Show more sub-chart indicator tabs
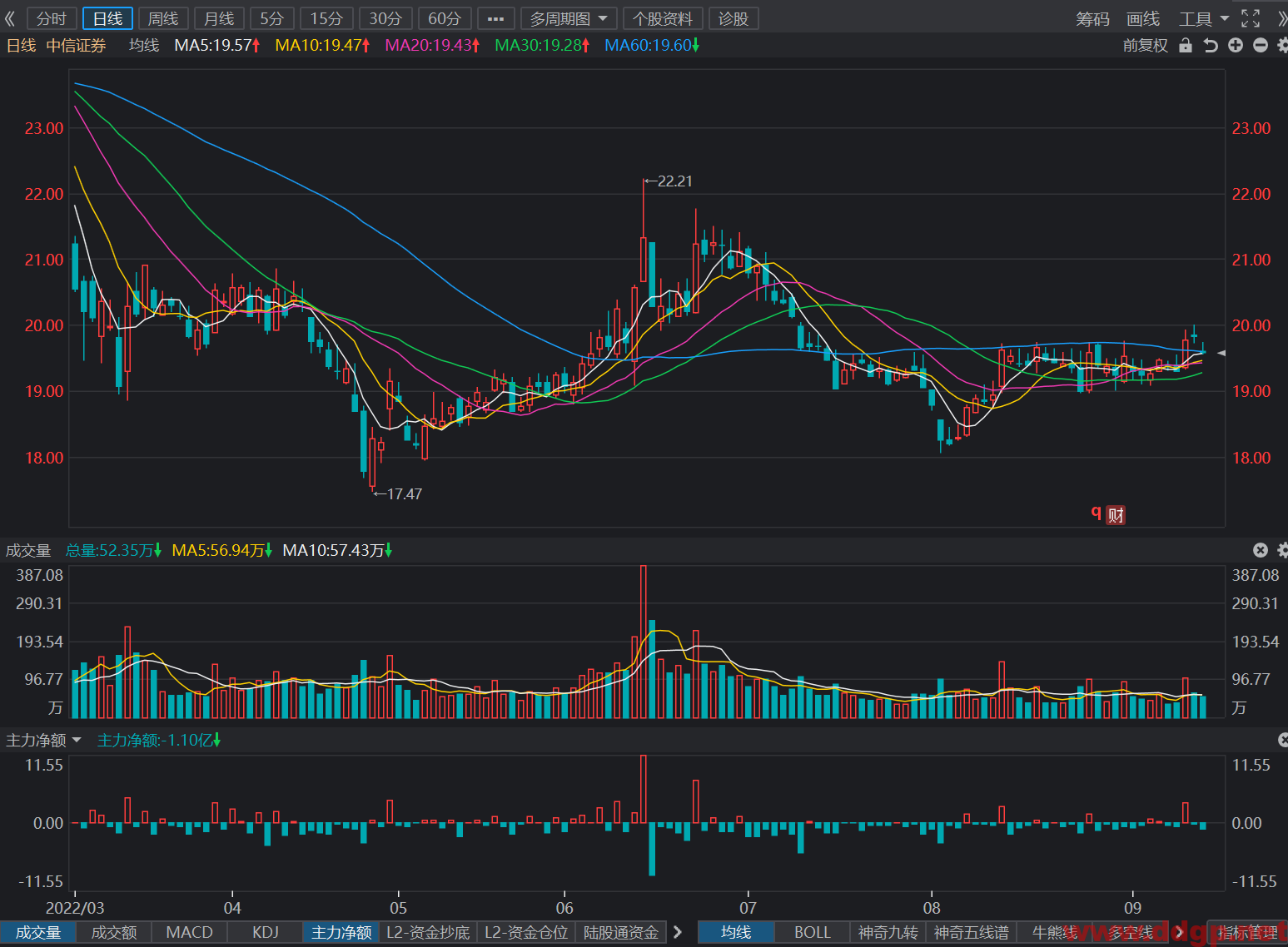 [x=678, y=932]
